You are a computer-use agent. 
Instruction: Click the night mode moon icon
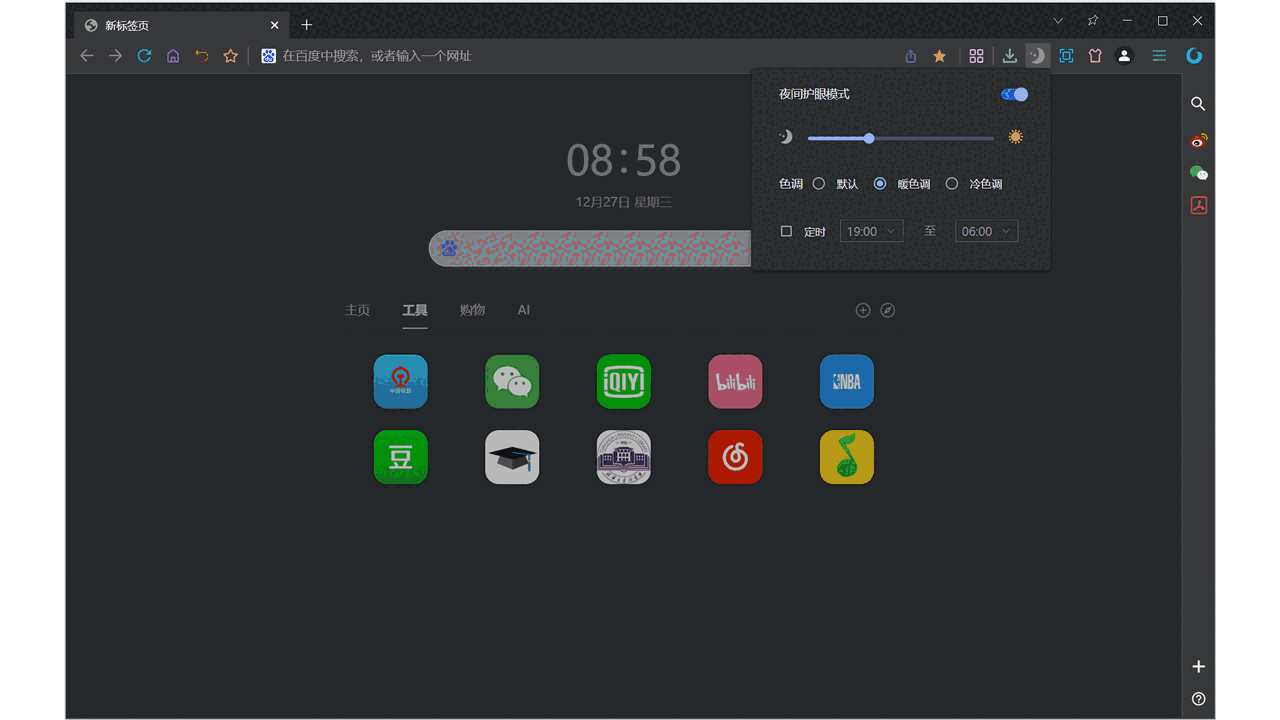1037,55
